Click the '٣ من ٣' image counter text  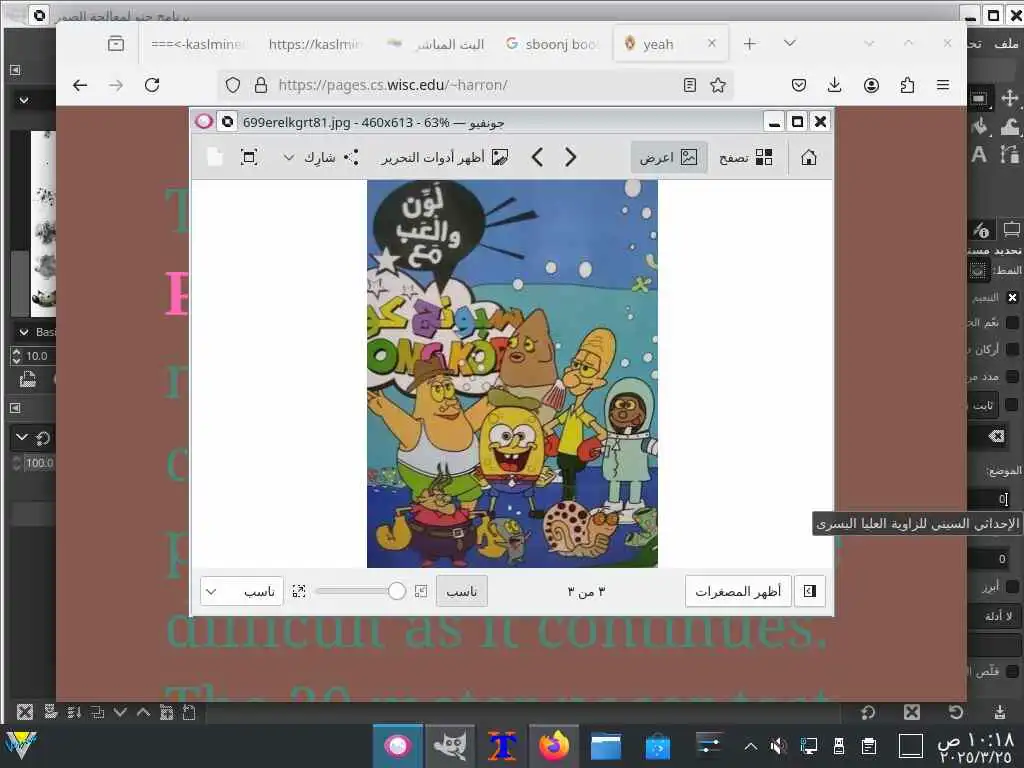586,591
